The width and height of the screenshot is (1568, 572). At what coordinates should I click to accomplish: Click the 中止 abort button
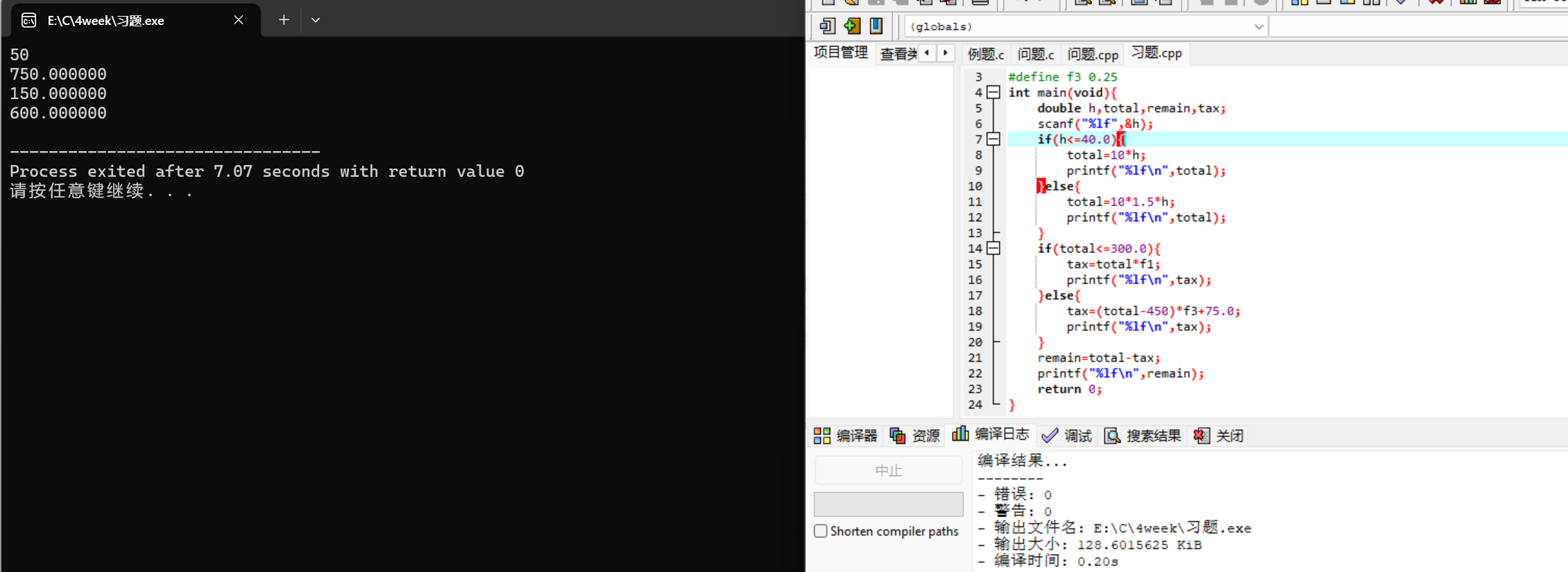pos(889,471)
